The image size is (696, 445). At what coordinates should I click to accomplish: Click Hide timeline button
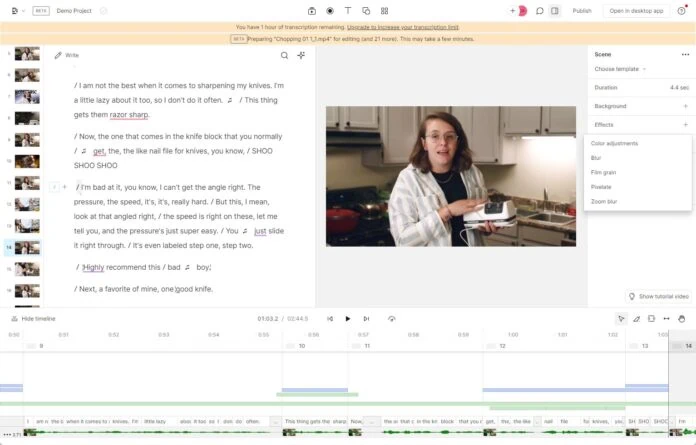(x=33, y=319)
